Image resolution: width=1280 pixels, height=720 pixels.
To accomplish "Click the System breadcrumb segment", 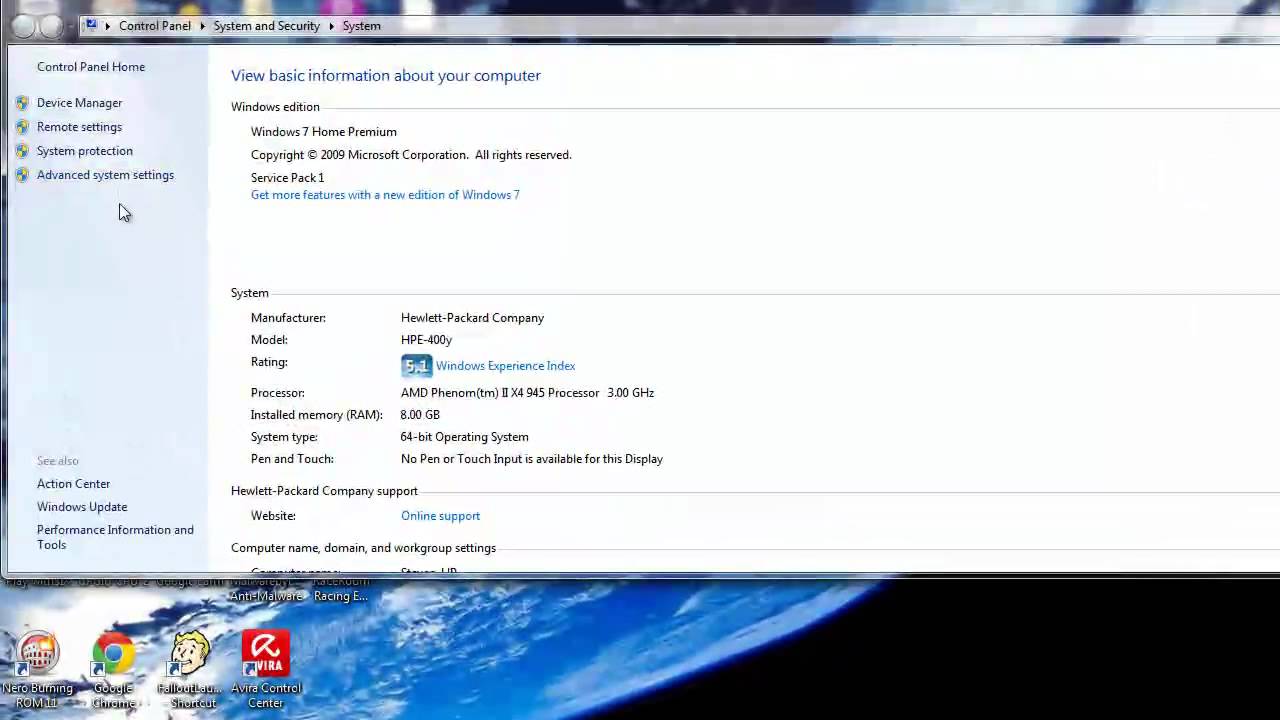I will pos(361,26).
